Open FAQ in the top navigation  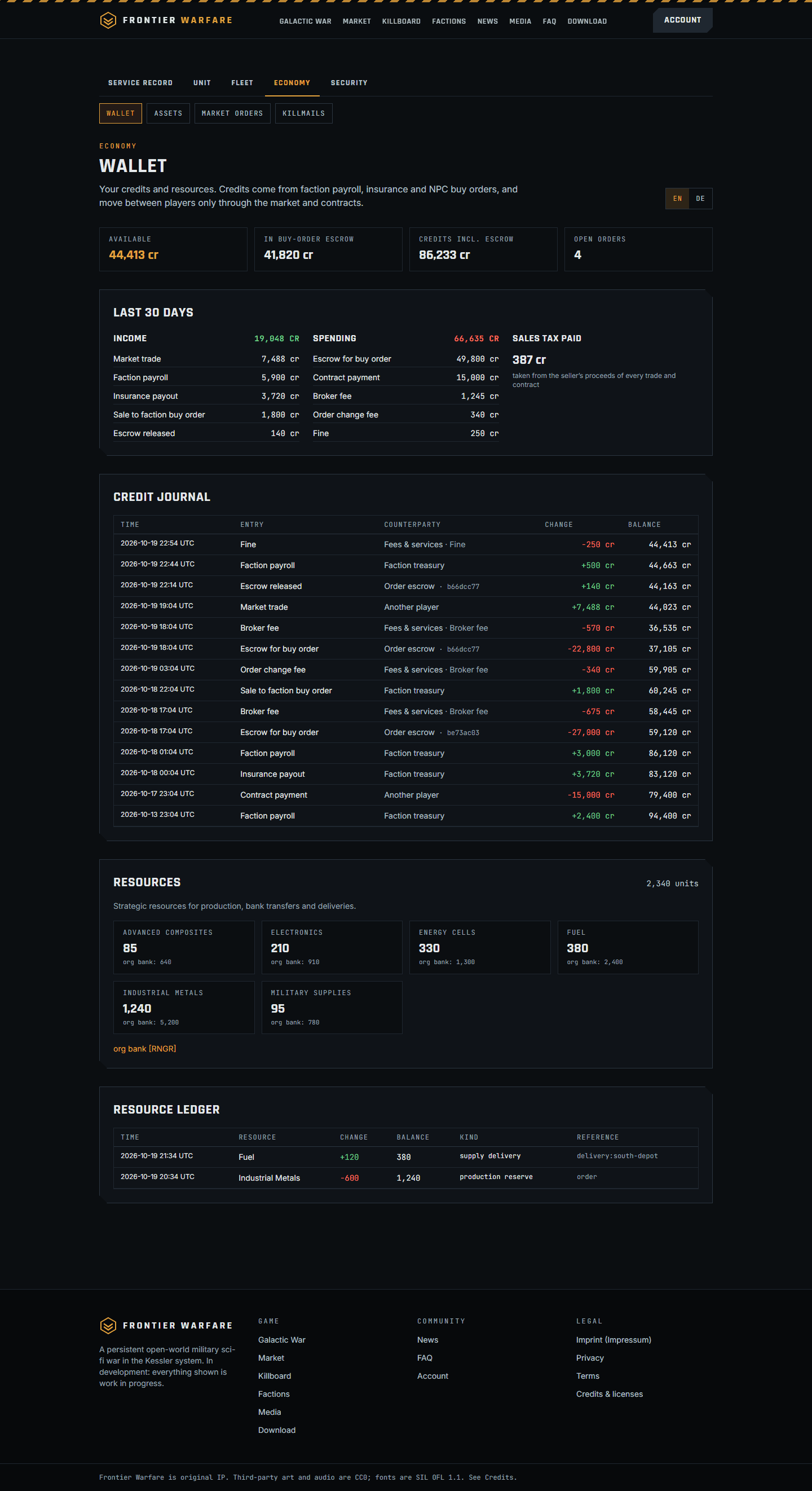(549, 21)
